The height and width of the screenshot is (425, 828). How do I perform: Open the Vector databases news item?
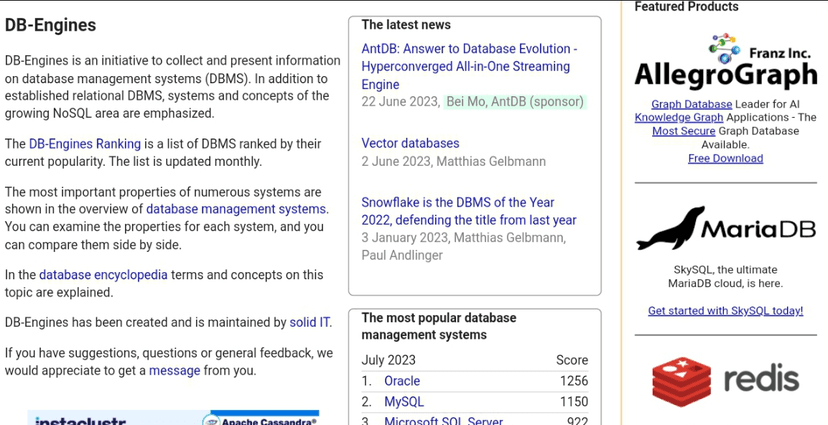click(x=410, y=143)
